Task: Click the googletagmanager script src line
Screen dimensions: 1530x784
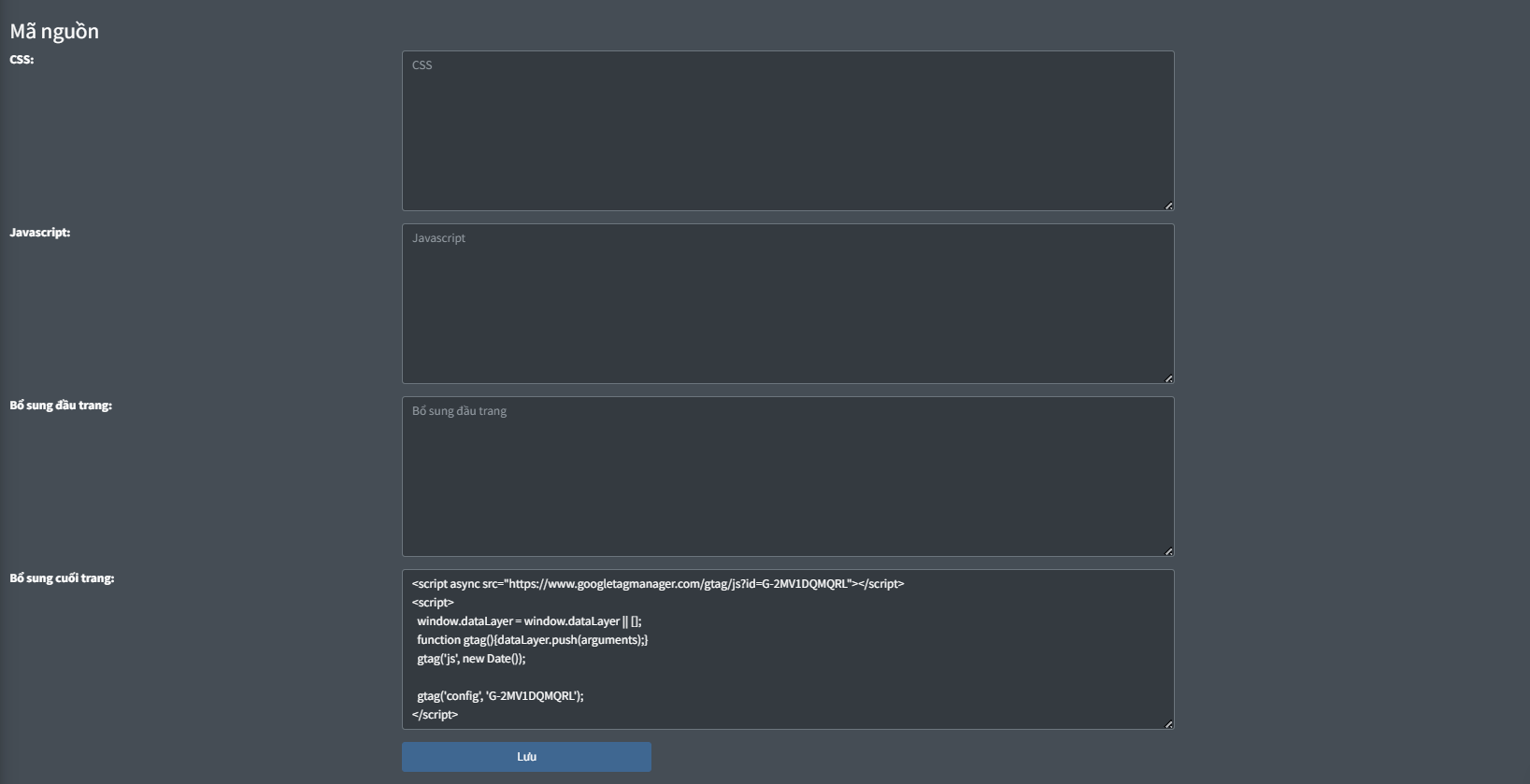Action: (658, 584)
